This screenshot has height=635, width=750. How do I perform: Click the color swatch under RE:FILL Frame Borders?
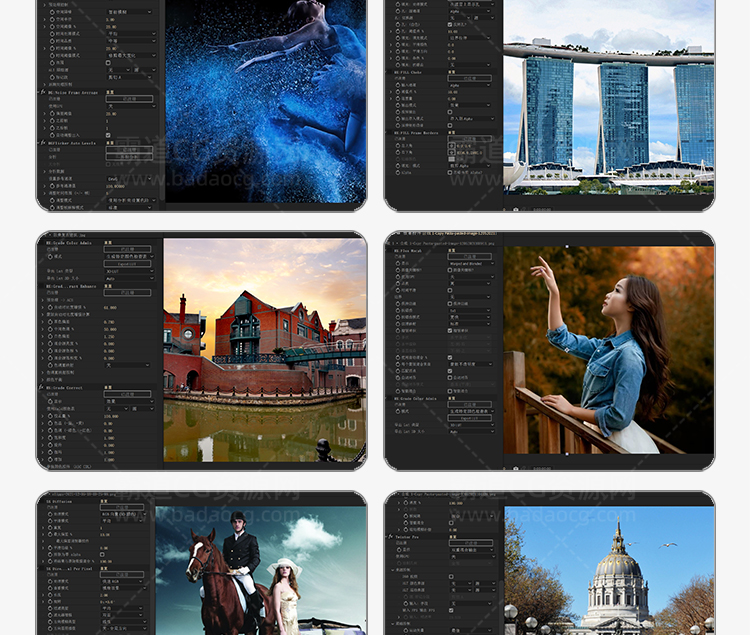coord(452,159)
